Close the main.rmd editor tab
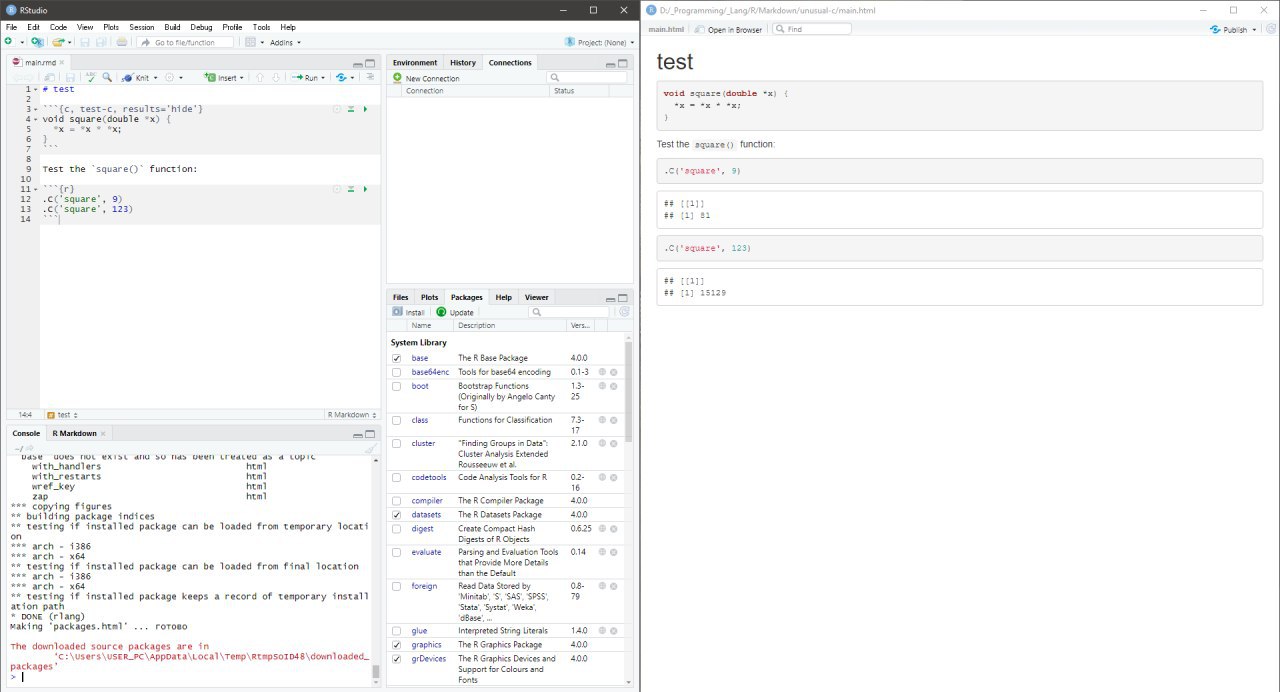This screenshot has height=692, width=1280. coord(64,63)
